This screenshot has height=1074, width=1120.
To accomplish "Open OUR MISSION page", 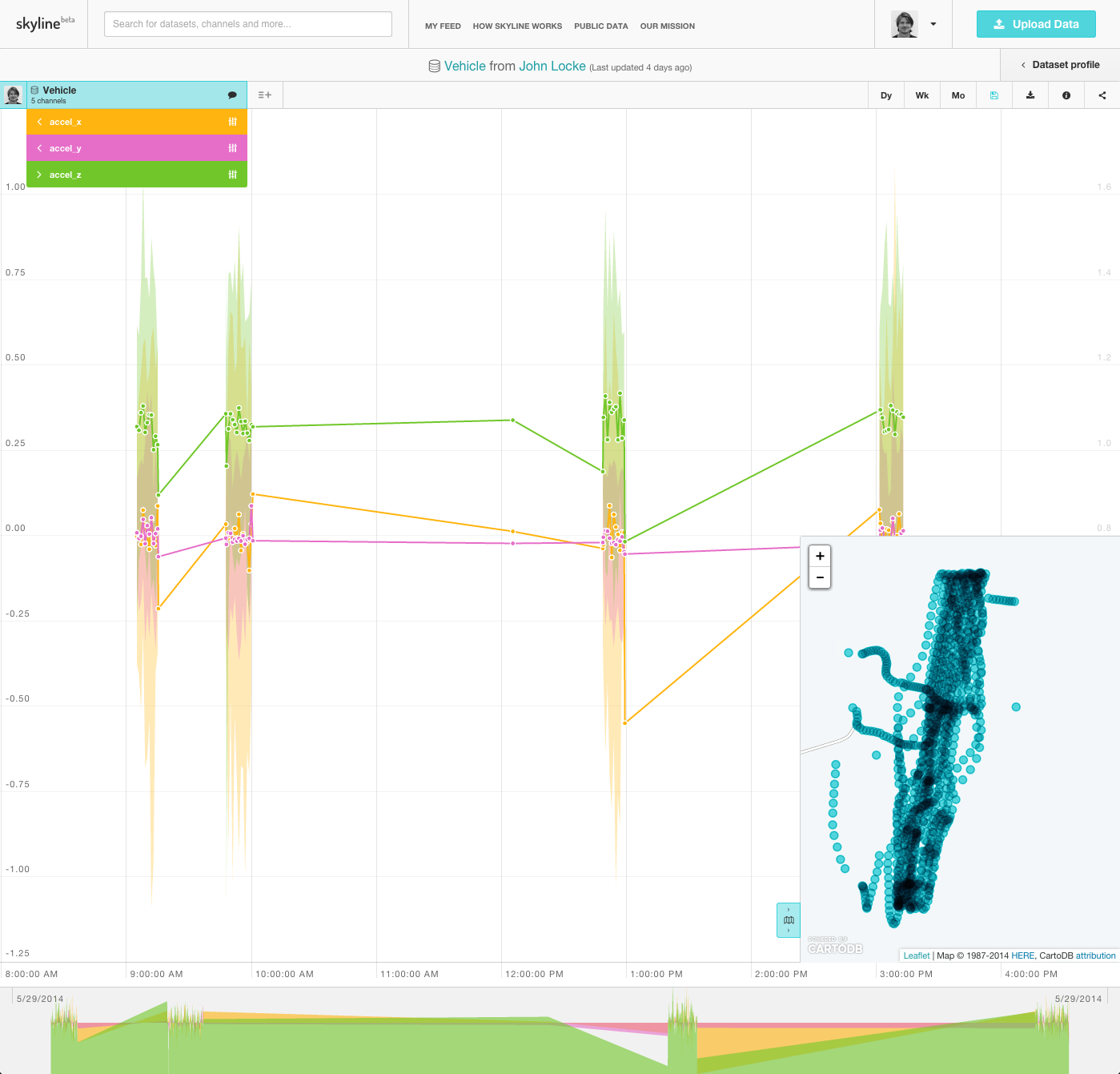I will click(x=667, y=26).
